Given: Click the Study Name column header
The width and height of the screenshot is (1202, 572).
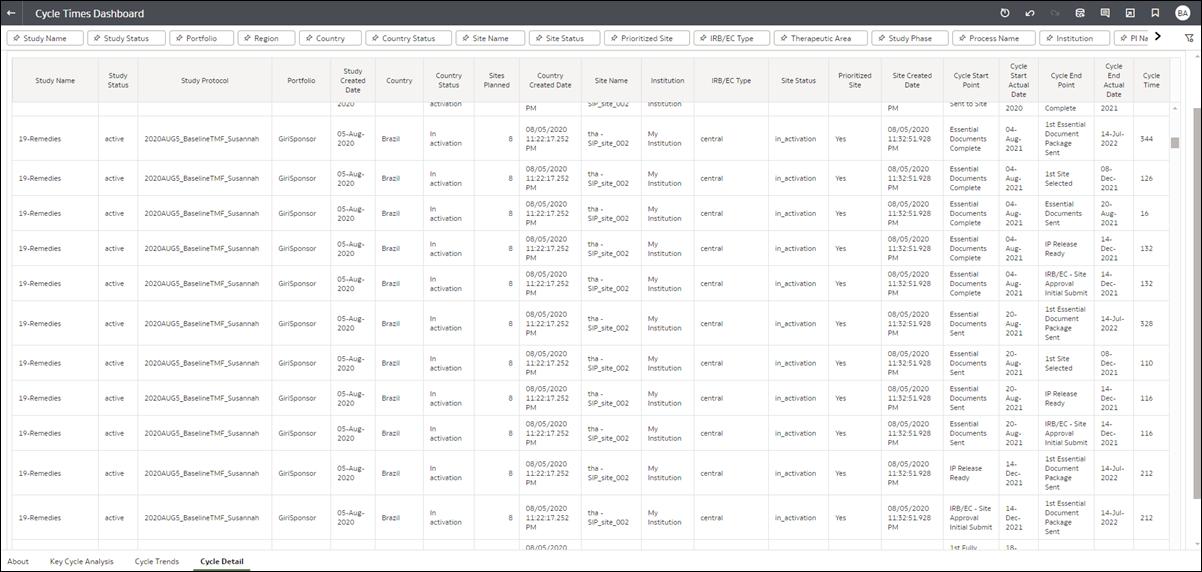Looking at the screenshot, I should coord(55,80).
